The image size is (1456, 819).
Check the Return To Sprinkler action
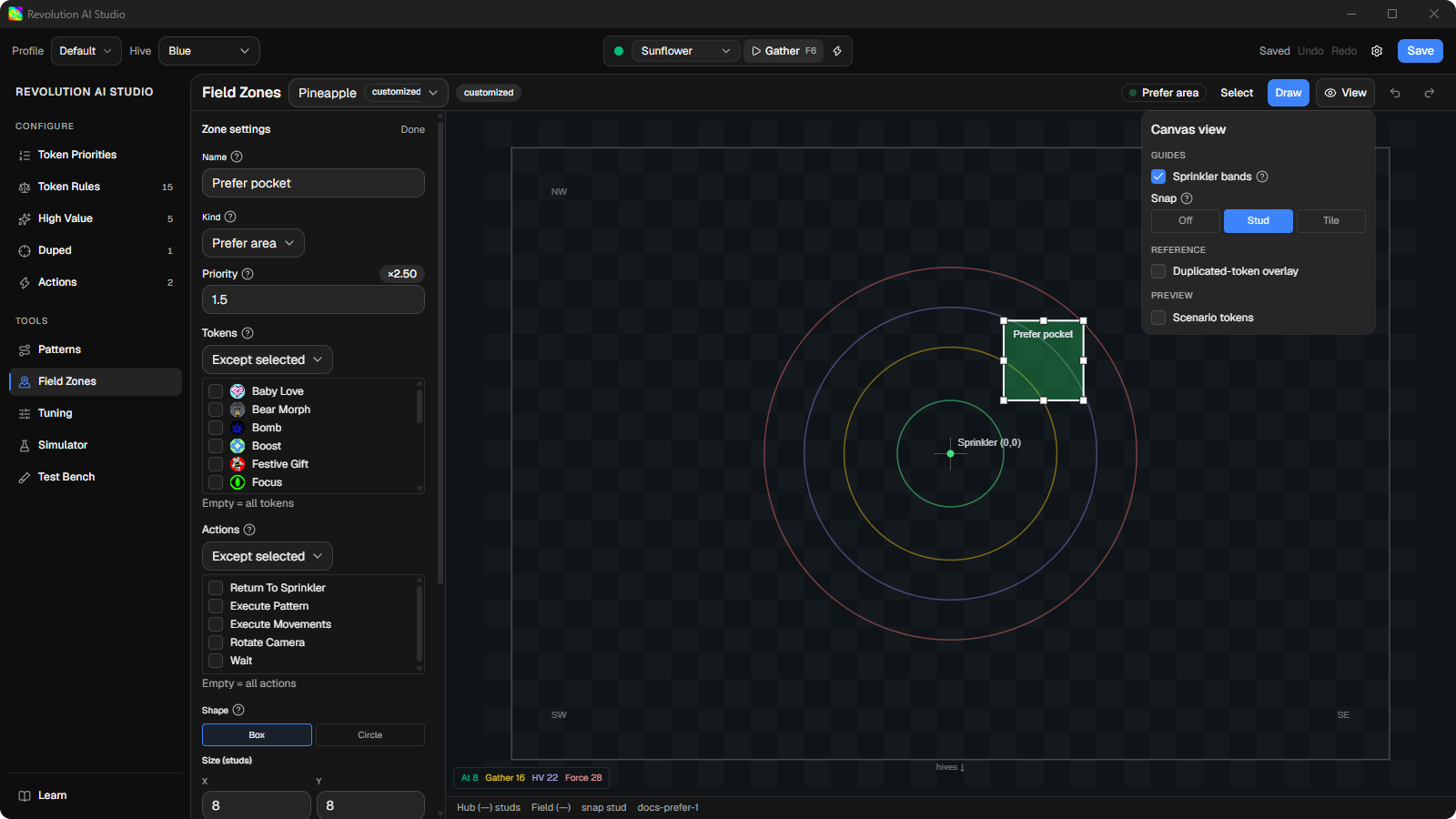coord(216,588)
